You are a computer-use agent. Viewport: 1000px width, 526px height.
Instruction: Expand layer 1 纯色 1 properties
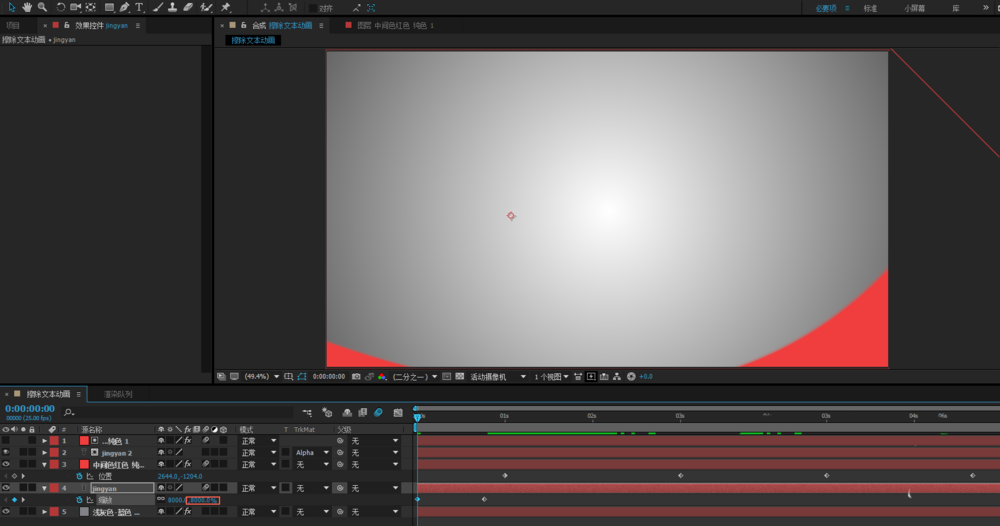(x=44, y=441)
